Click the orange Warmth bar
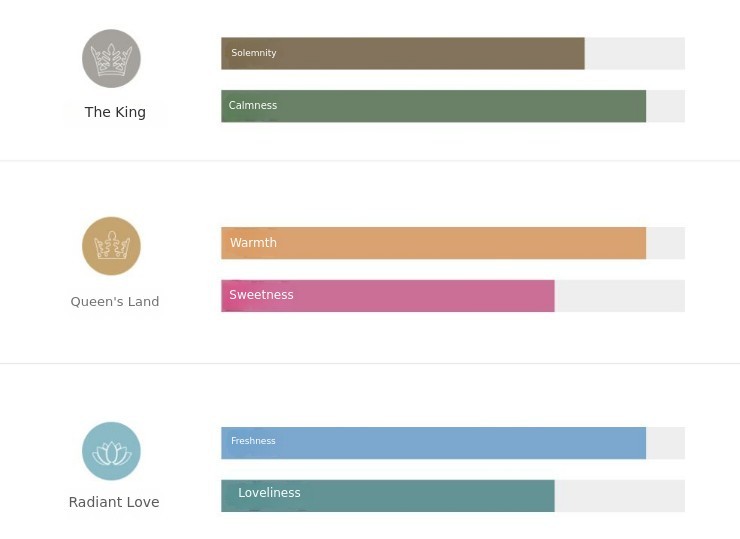The image size is (740, 539). [x=433, y=243]
